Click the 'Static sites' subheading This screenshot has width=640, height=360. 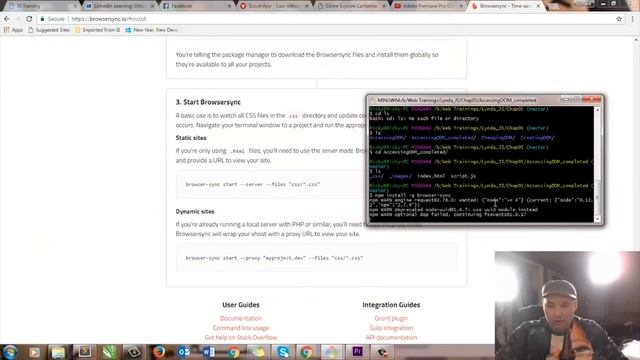pos(191,138)
